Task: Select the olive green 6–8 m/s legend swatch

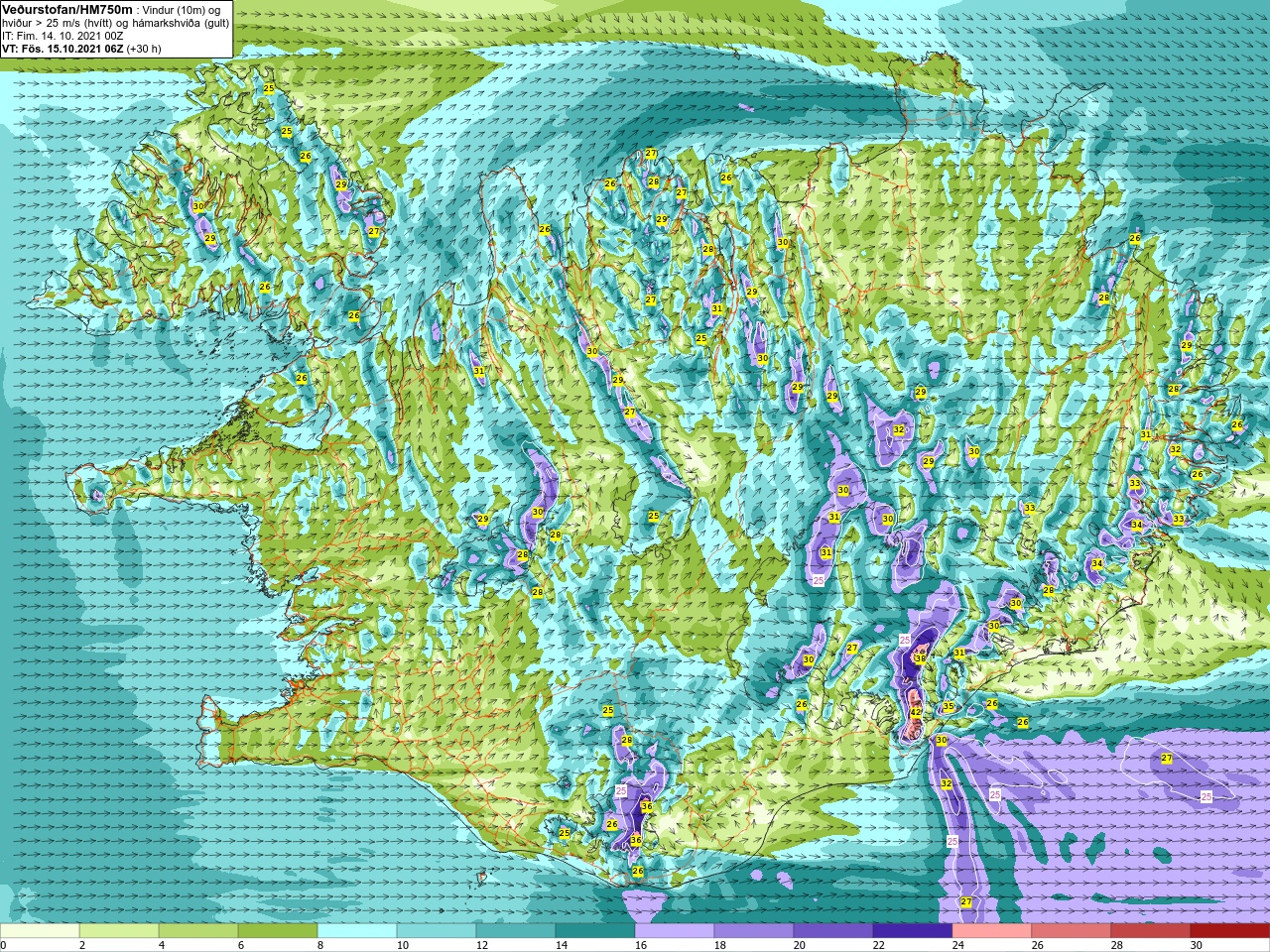Action: point(278,931)
